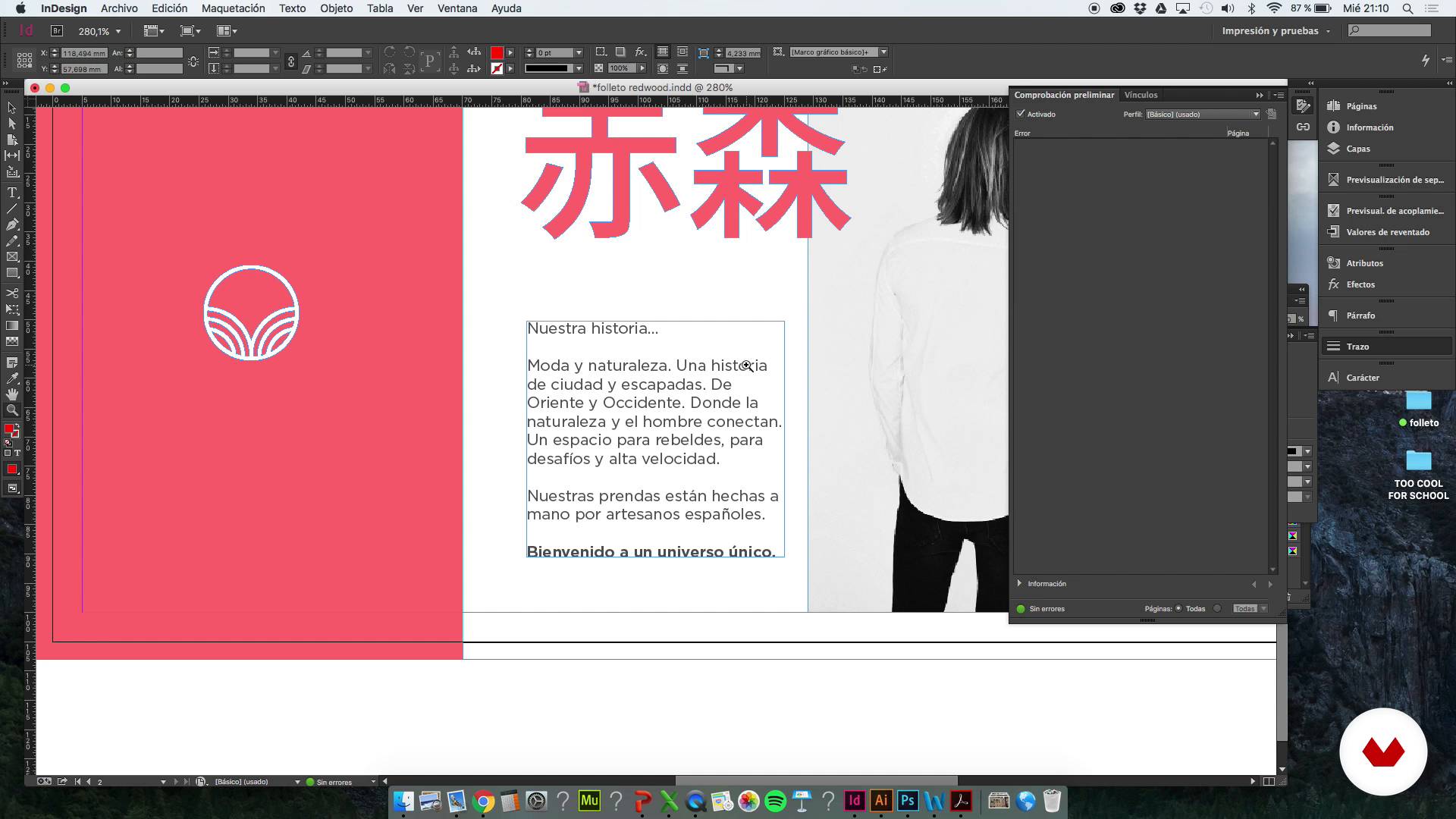The width and height of the screenshot is (1456, 819).
Task: Open the Perfil dropdown in preflight panel
Action: [x=1202, y=114]
